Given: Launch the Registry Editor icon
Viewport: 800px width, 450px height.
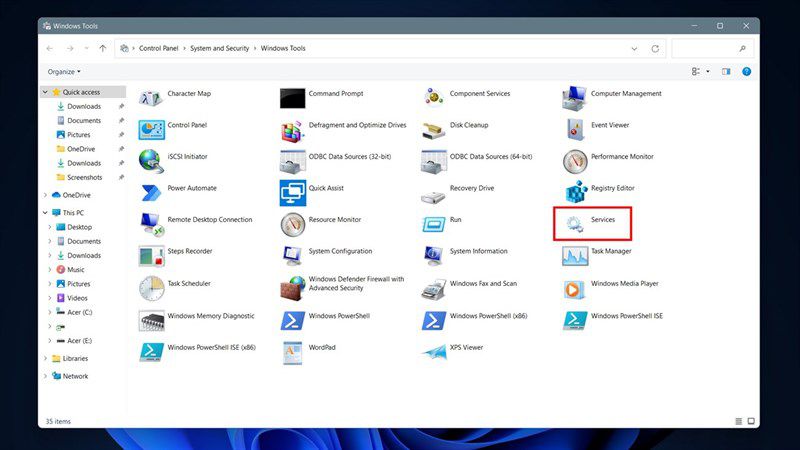Looking at the screenshot, I should point(576,192).
